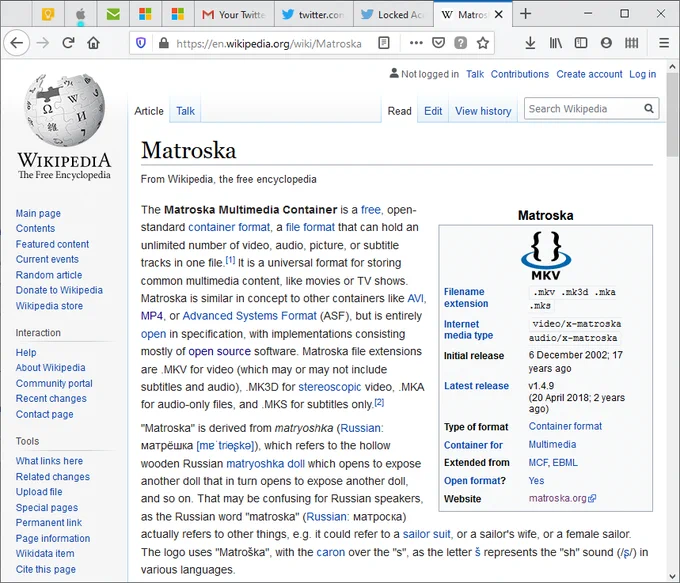Open Current events link
Screen dimensions: 680x583
(47, 259)
